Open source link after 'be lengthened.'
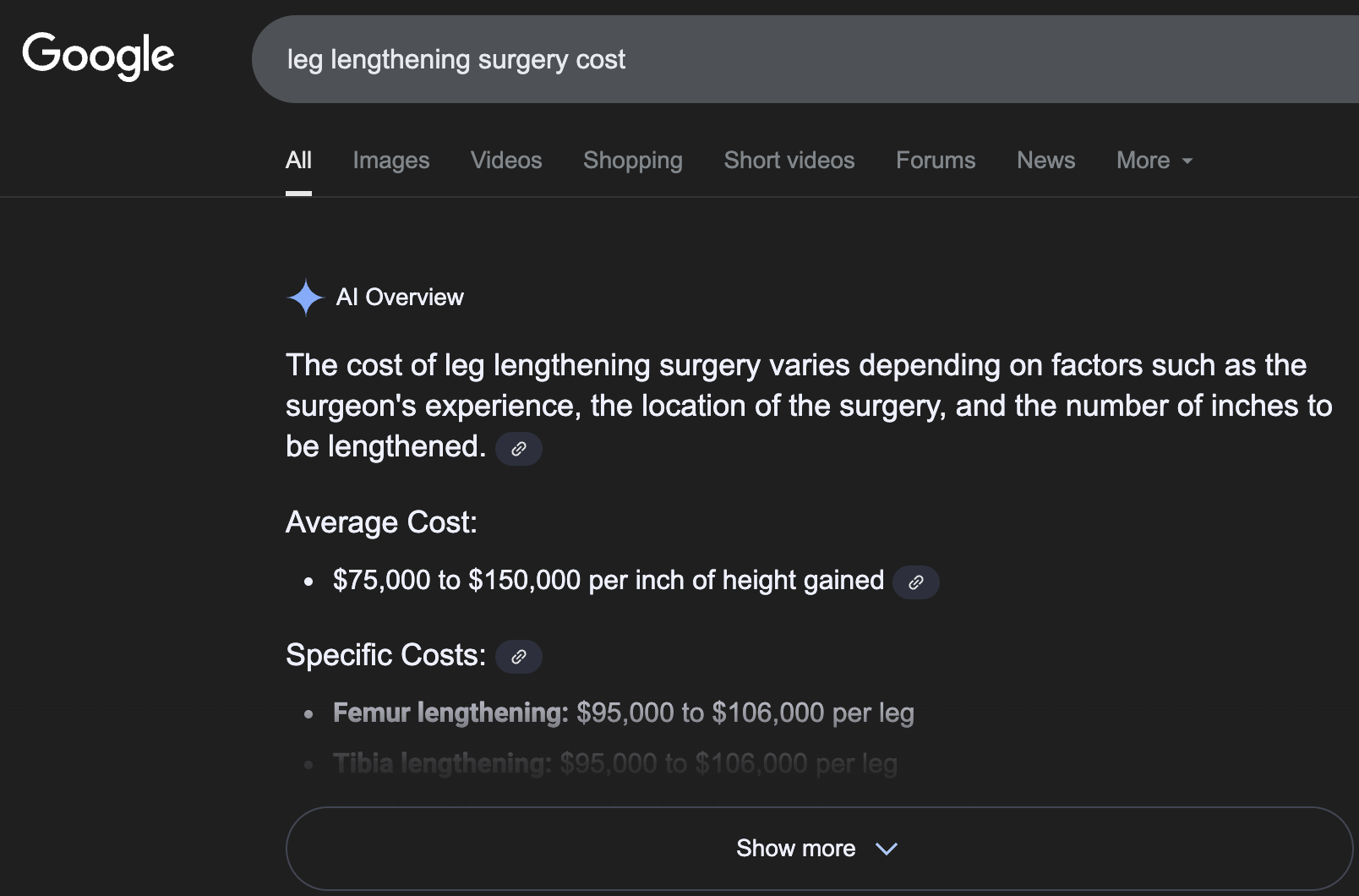Viewport: 1359px width, 896px height. click(x=518, y=449)
